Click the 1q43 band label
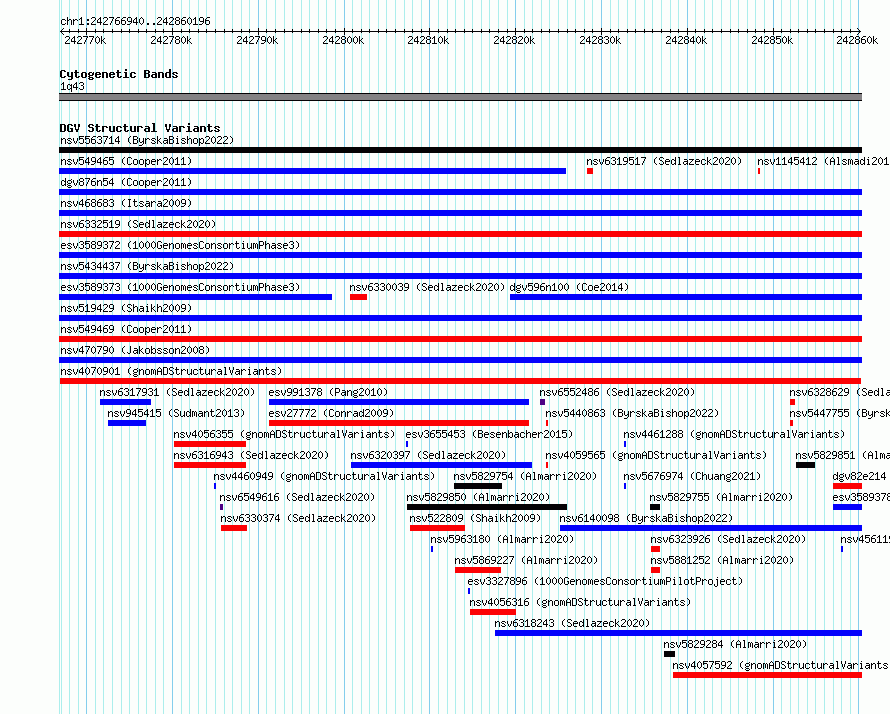Screen dimensions: 890x714 pyautogui.click(x=72, y=86)
